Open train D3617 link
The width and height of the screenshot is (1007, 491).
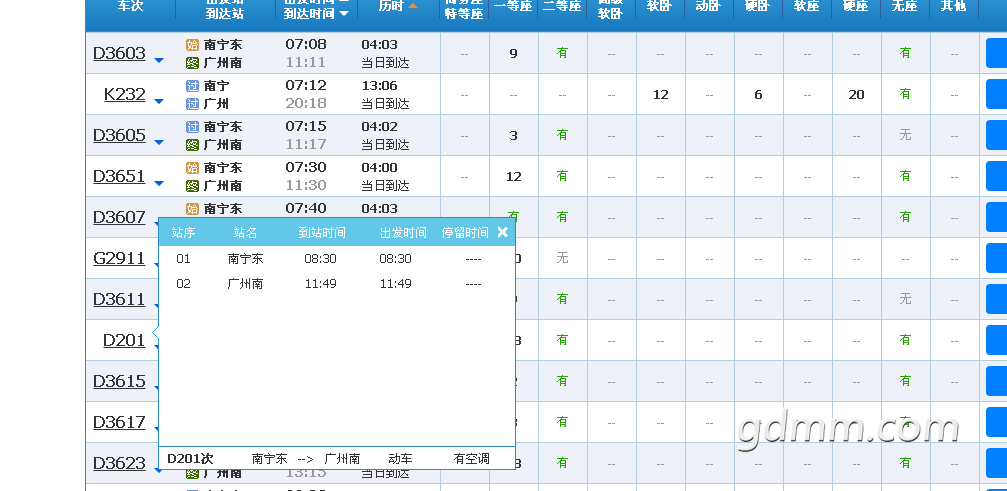(x=119, y=423)
